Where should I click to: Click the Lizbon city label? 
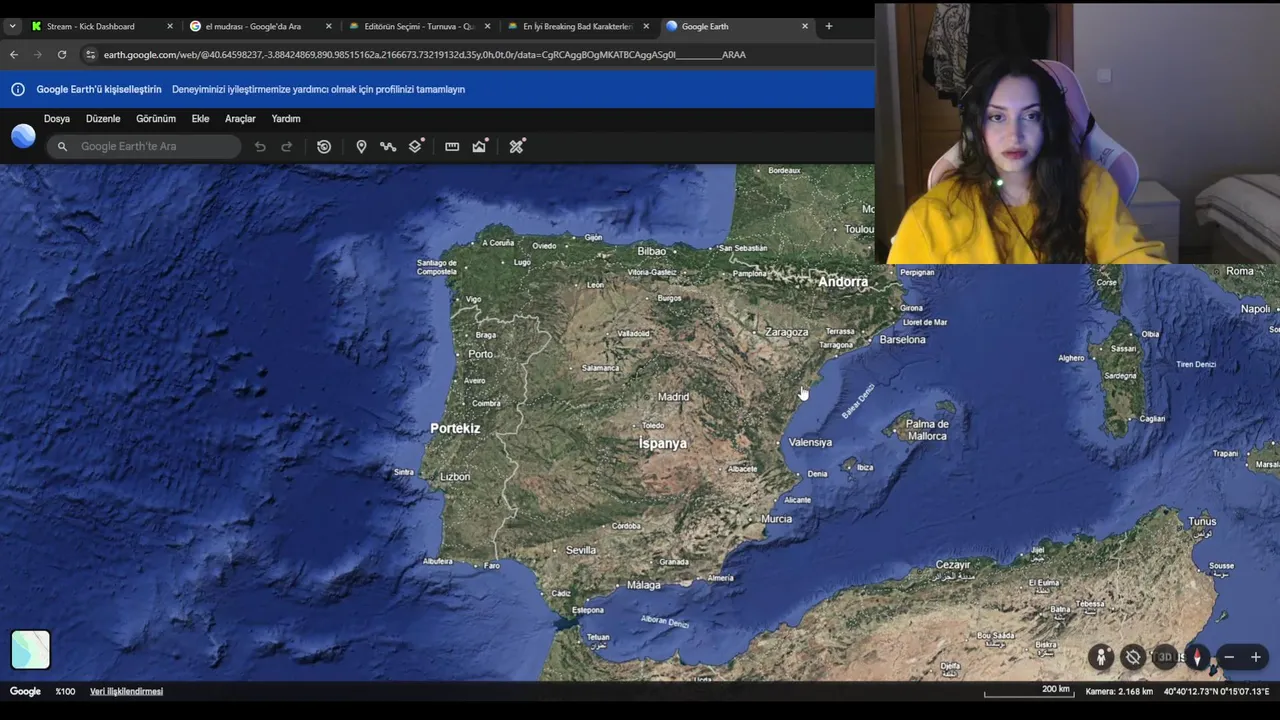[455, 476]
